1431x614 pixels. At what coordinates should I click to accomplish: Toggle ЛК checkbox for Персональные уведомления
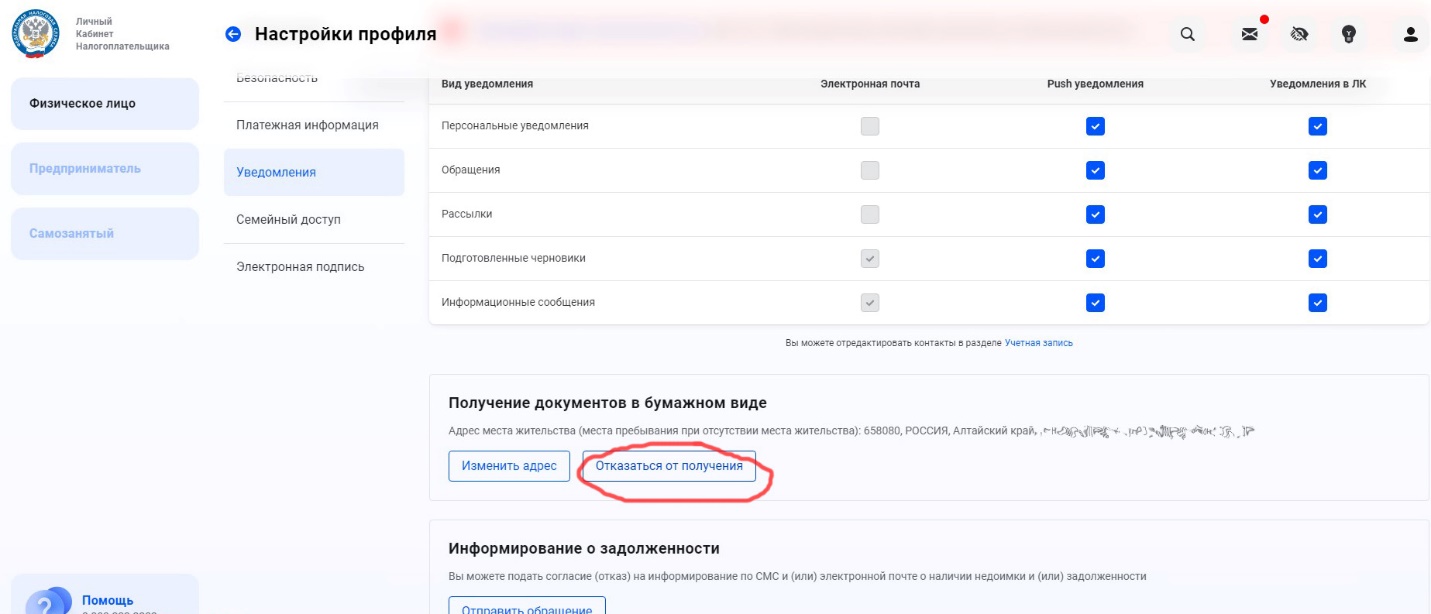point(1318,126)
